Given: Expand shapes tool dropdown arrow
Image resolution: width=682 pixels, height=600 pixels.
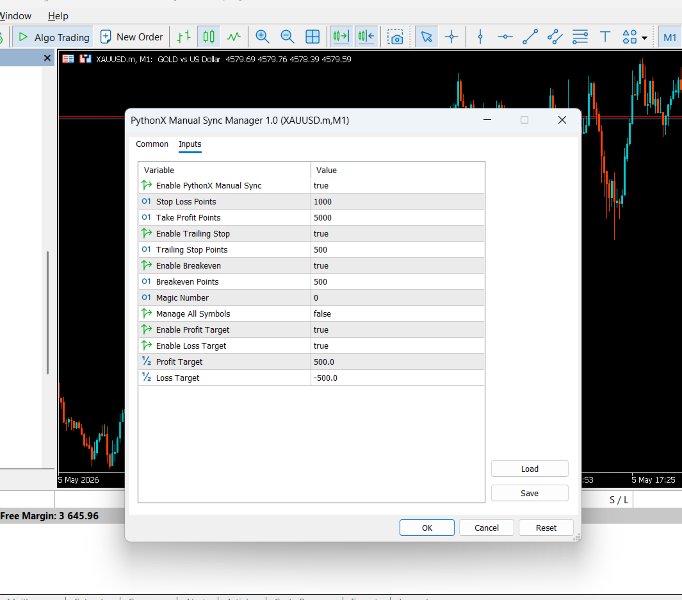Looking at the screenshot, I should click(x=645, y=38).
